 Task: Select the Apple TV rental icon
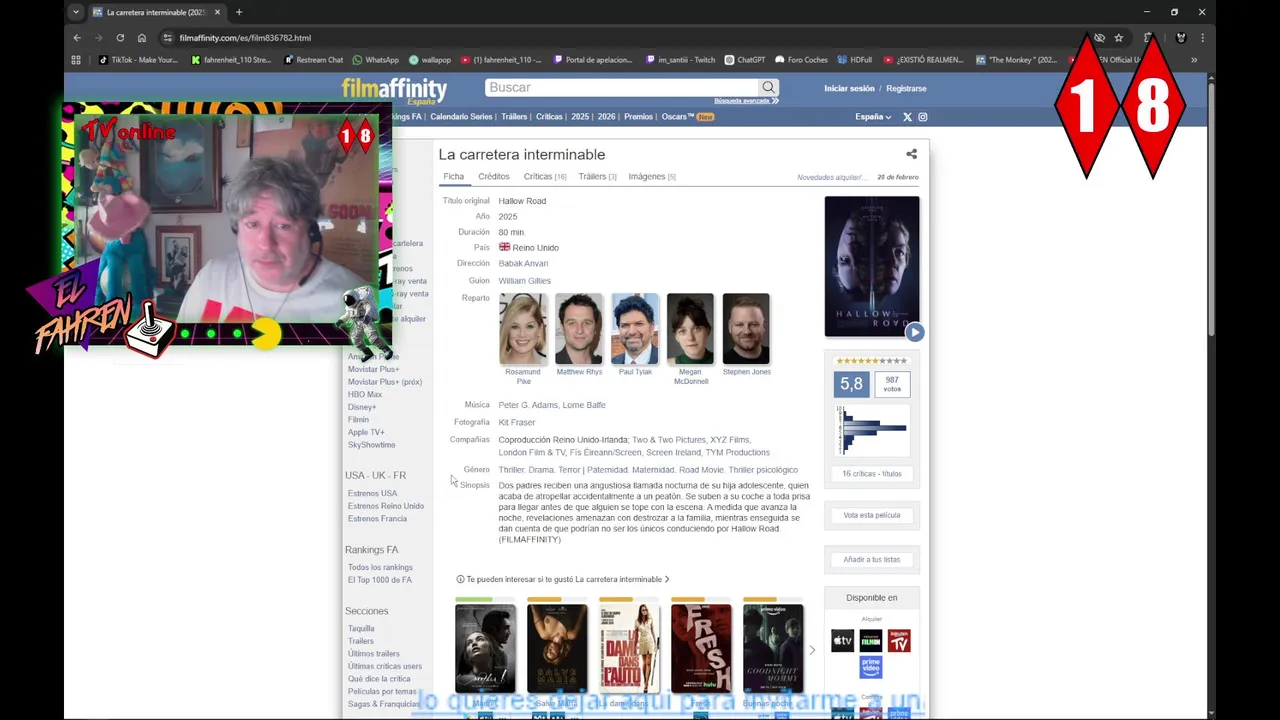[x=843, y=640]
